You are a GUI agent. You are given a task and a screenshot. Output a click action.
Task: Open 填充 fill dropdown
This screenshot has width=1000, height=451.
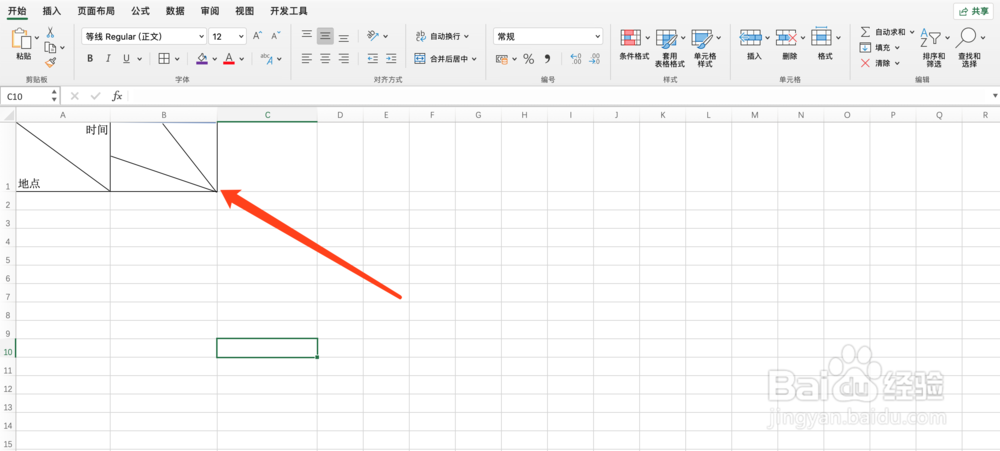click(879, 47)
